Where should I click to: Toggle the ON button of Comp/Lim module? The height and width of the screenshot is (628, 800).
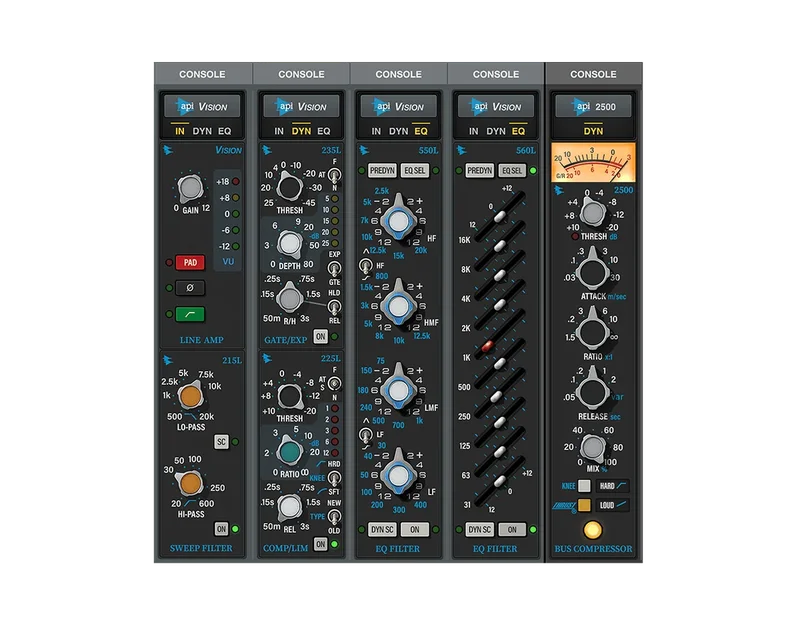pyautogui.click(x=320, y=544)
